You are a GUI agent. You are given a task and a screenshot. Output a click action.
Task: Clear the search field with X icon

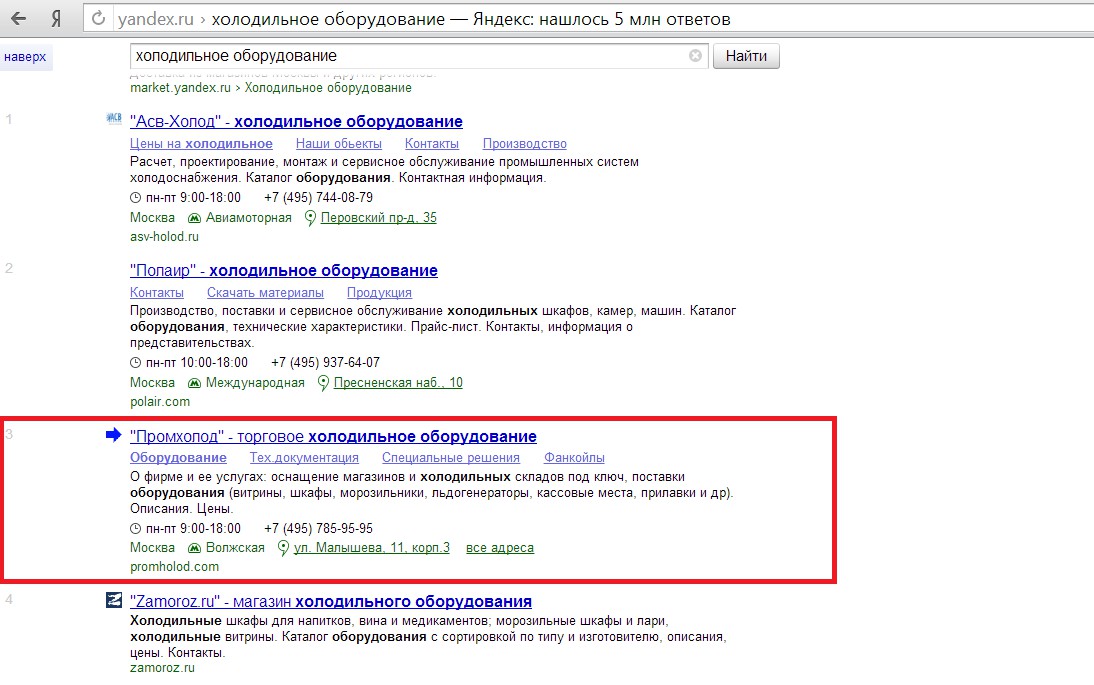[x=695, y=56]
